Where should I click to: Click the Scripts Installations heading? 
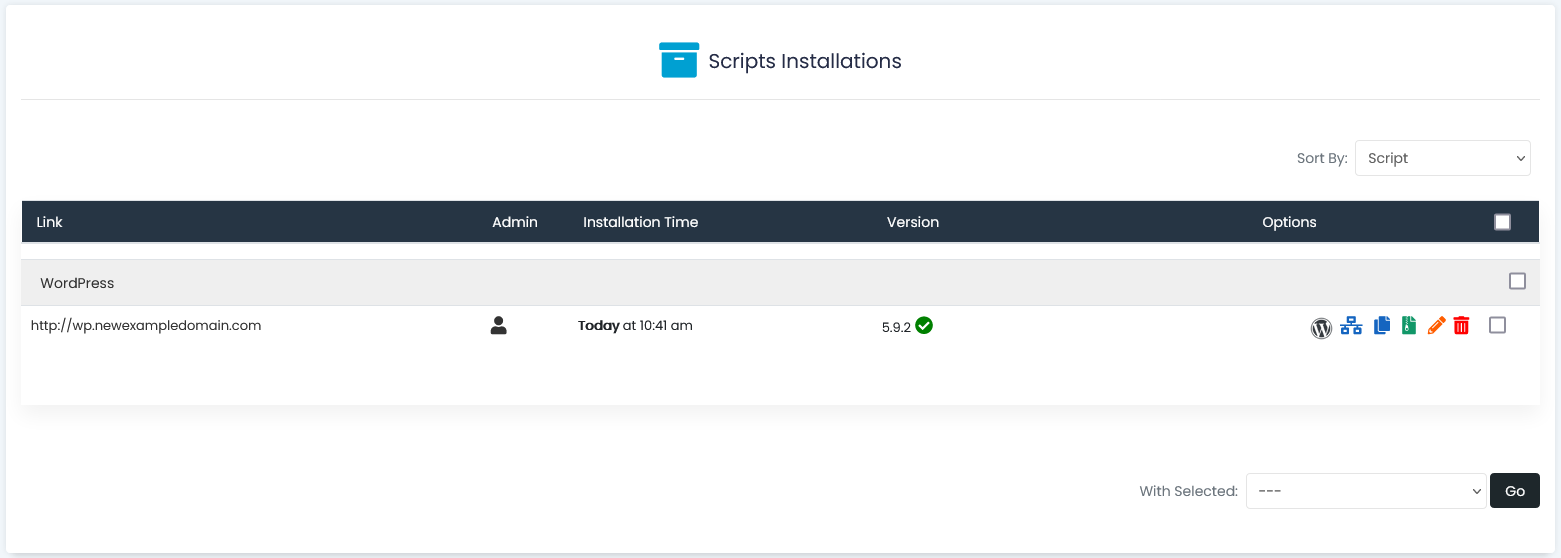[805, 61]
